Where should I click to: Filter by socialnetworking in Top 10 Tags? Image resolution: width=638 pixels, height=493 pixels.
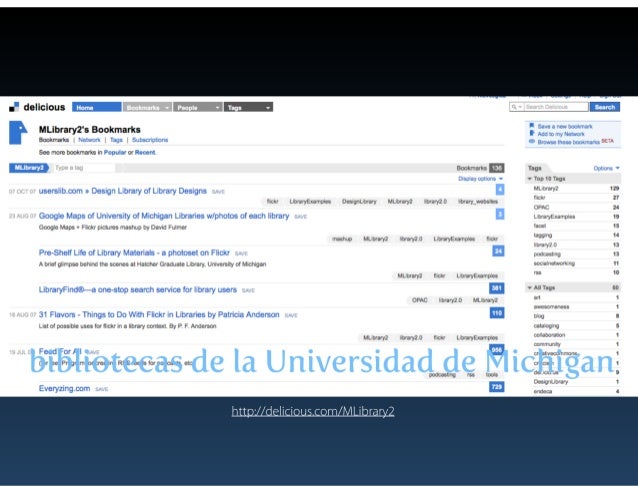(x=554, y=263)
